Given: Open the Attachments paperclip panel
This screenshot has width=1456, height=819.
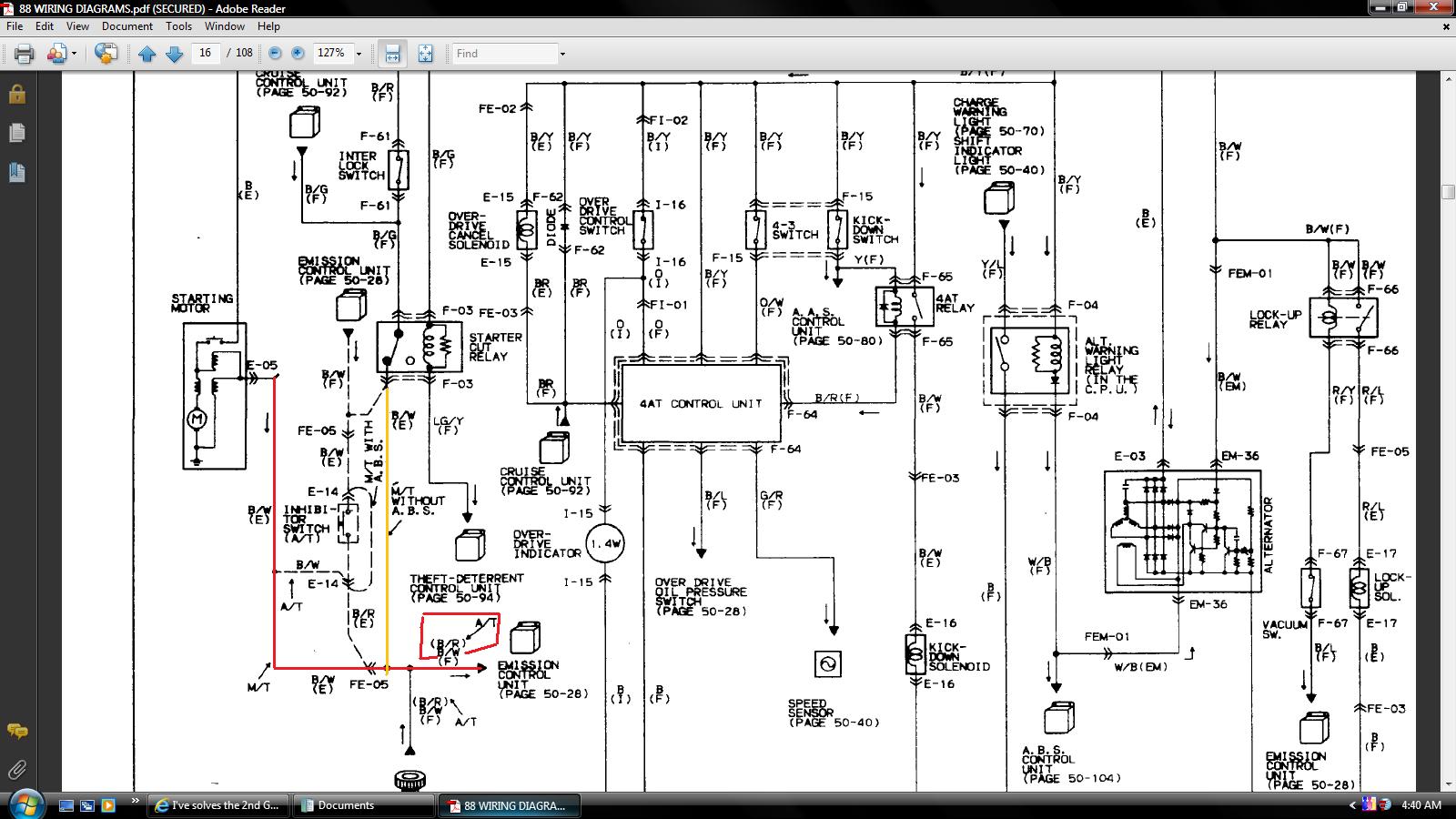Looking at the screenshot, I should [16, 770].
